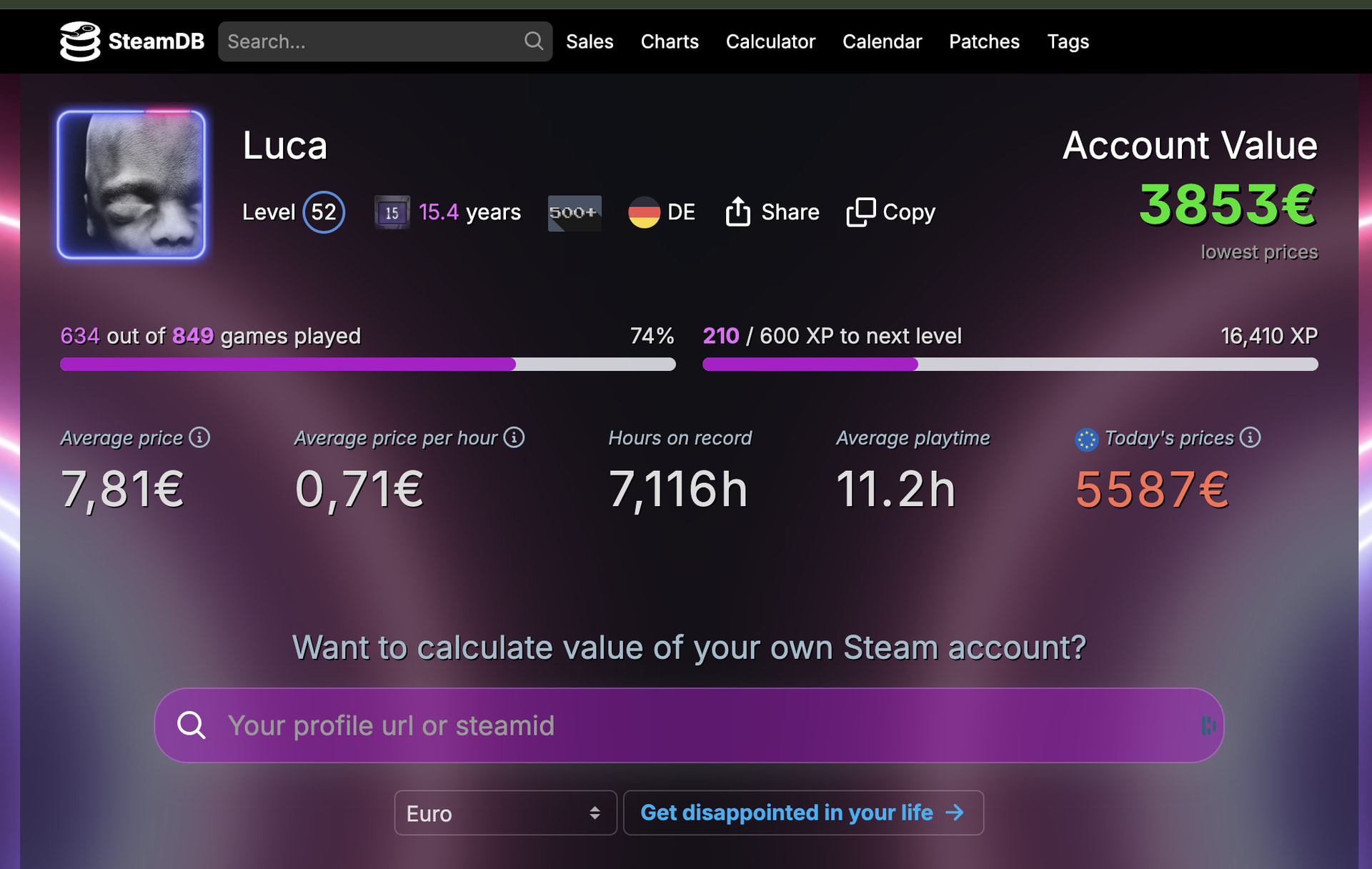This screenshot has width=1372, height=869.
Task: Click the Average price per hour info icon
Action: tap(514, 437)
